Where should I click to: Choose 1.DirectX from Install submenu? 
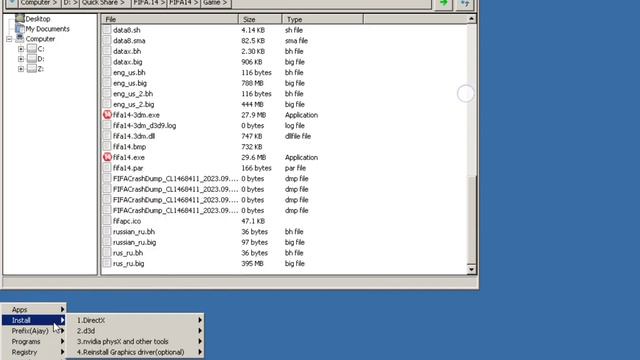(x=135, y=320)
